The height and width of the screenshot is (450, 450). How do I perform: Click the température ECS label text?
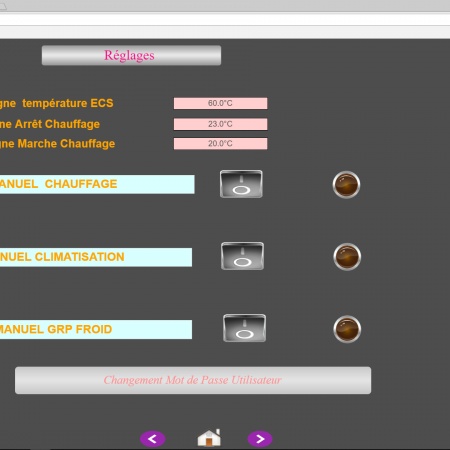tap(68, 103)
